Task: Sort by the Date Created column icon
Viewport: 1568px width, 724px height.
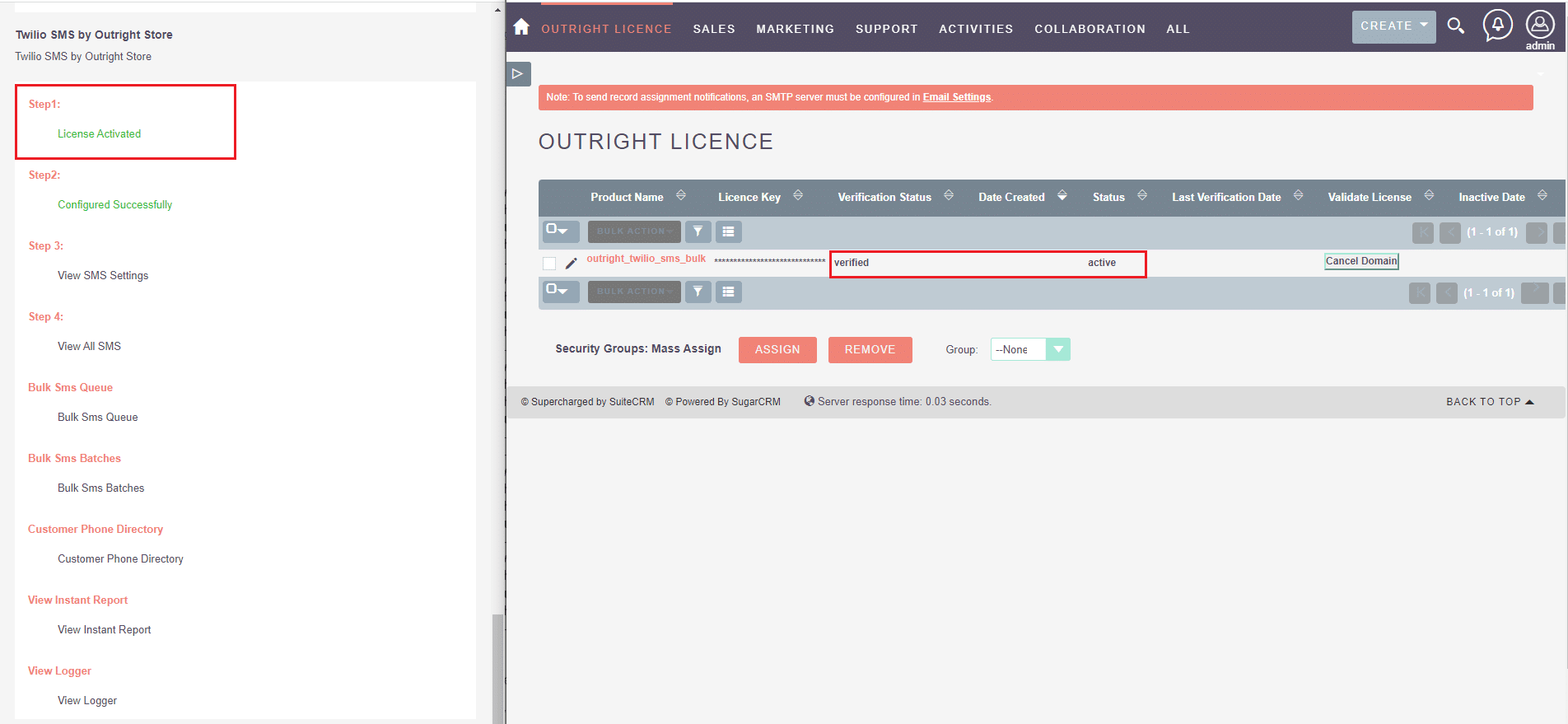Action: tap(1062, 195)
